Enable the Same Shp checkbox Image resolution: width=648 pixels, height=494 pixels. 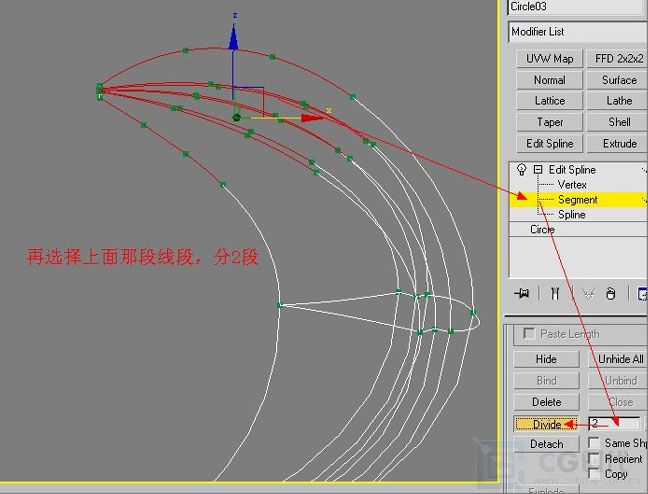click(x=594, y=443)
